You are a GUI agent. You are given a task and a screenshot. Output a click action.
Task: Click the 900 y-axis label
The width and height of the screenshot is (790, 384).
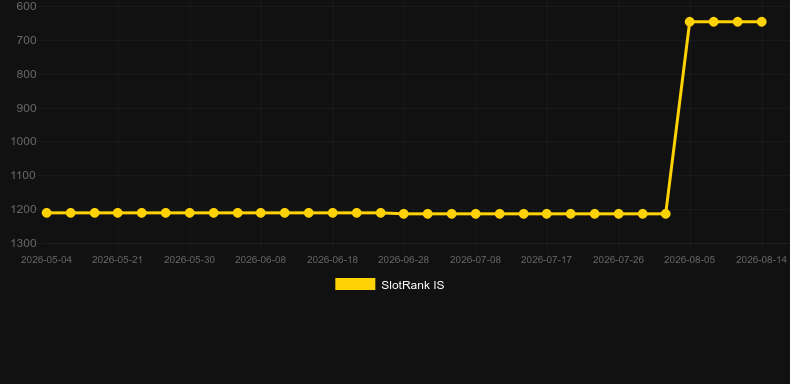[26, 108]
